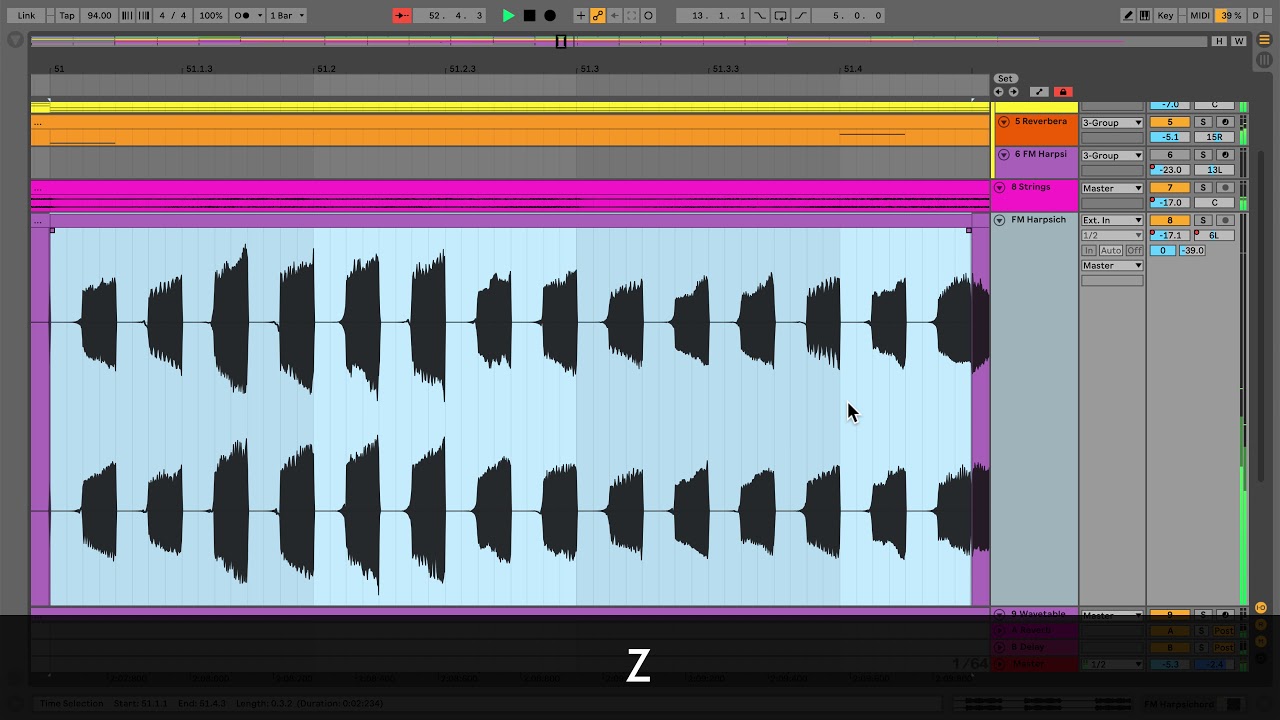
Task: Toggle the red Lock Envelopes icon
Action: point(1063,92)
